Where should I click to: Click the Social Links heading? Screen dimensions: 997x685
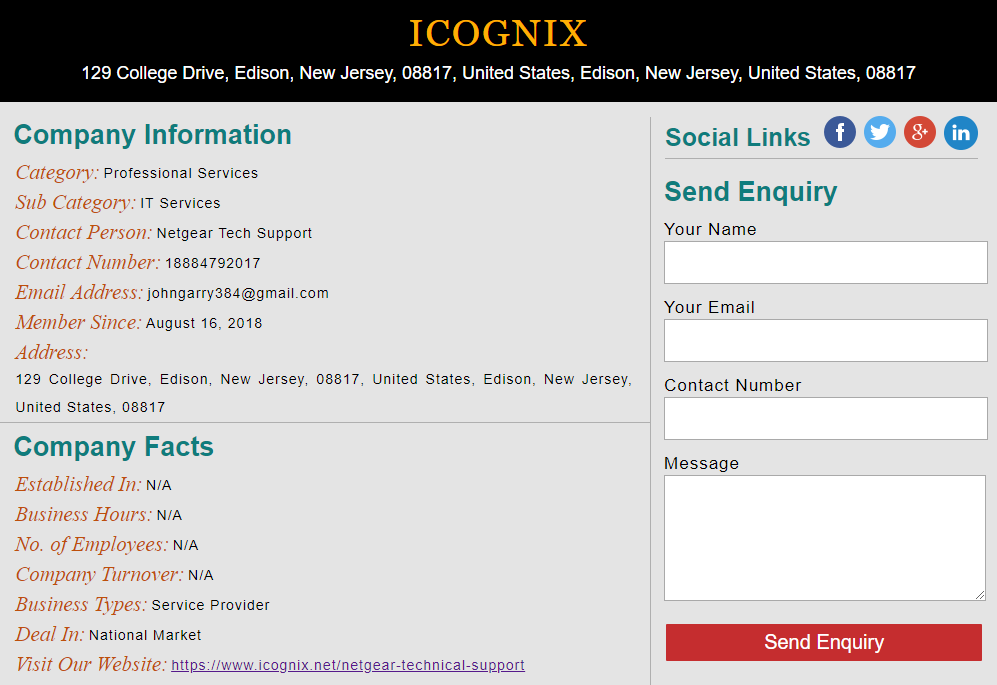tap(738, 137)
